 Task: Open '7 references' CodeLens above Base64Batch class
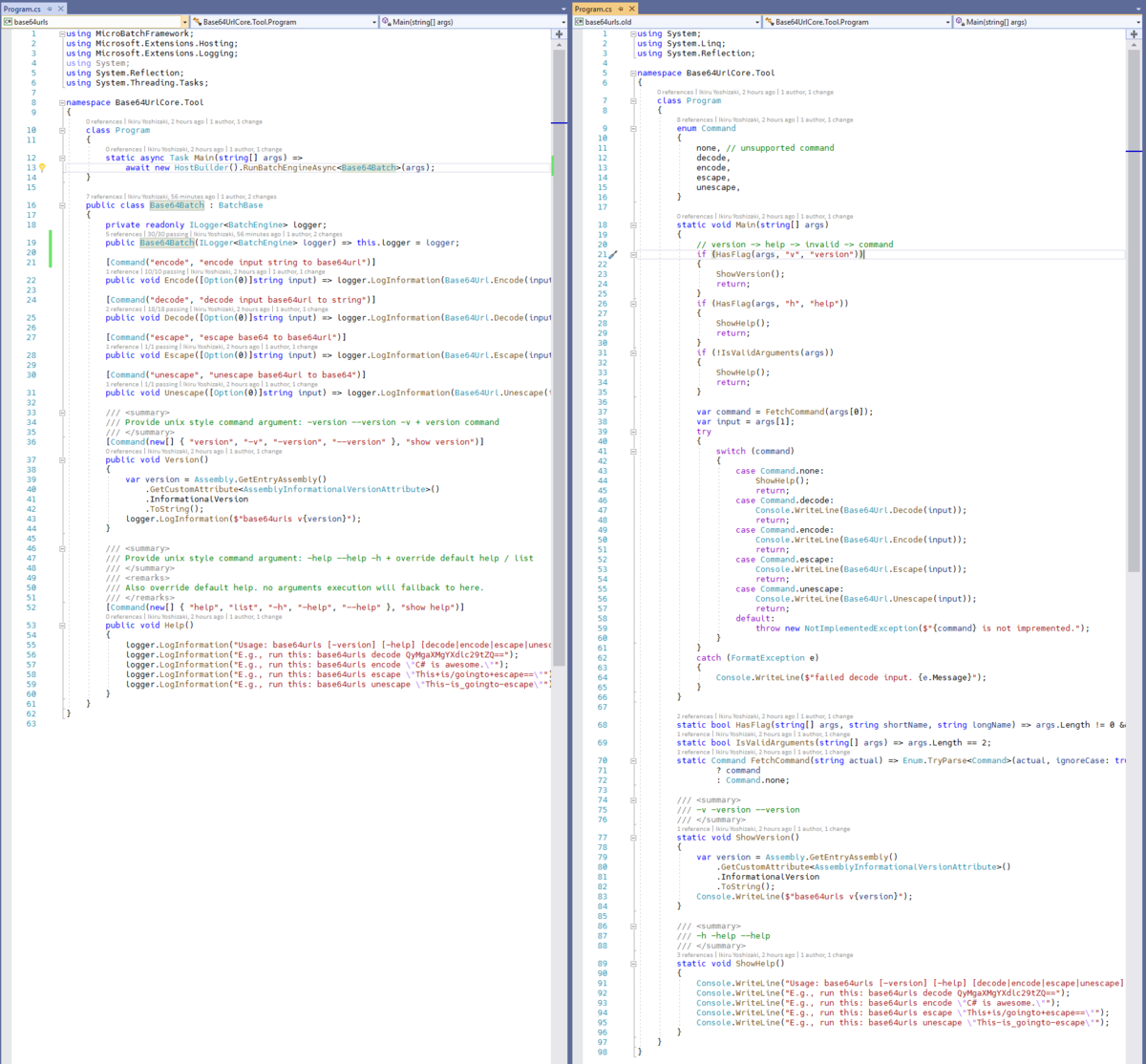pos(105,197)
